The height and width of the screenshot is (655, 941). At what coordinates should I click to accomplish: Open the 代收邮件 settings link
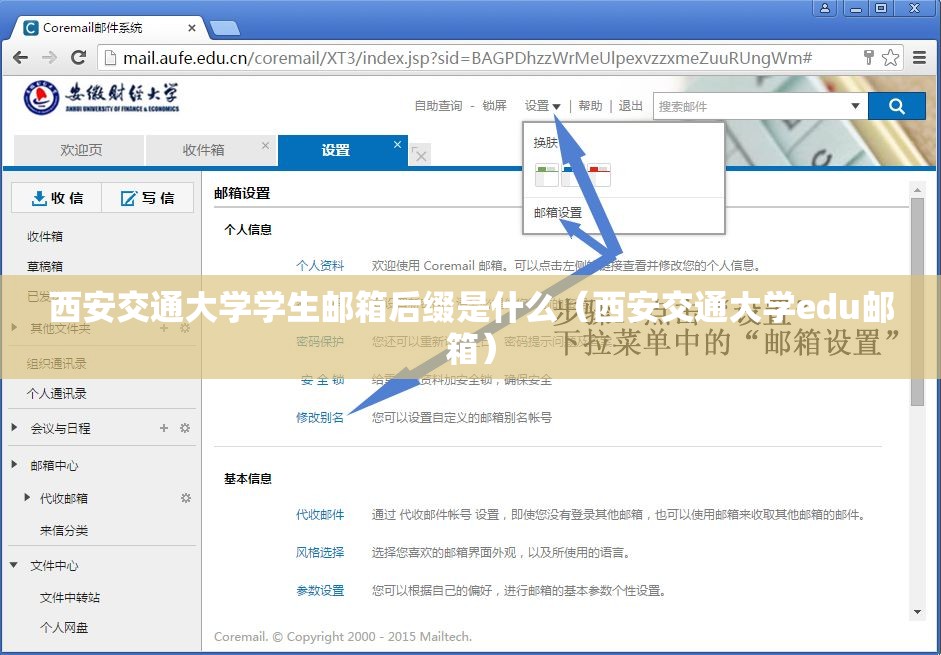(x=320, y=515)
